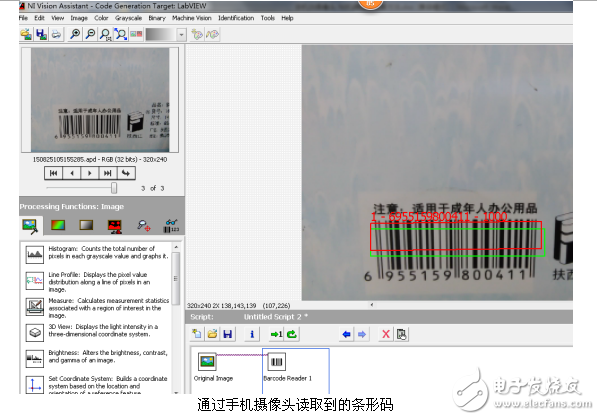Open the Identification menu
600x420 pixels.
(236, 18)
